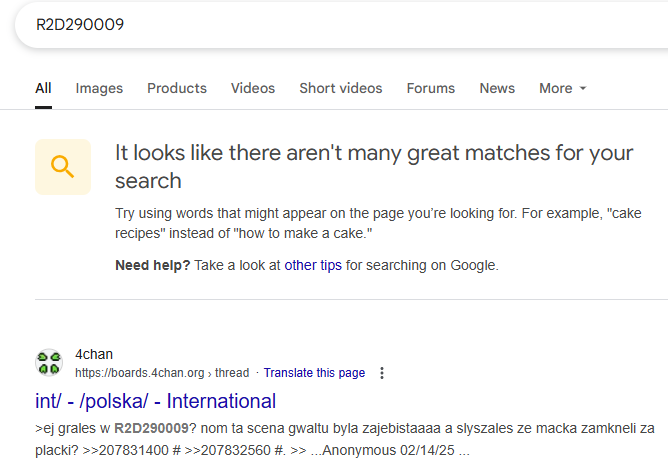Open 'int/ - /polska/ - International' result
The width and height of the screenshot is (668, 464).
pyautogui.click(x=155, y=401)
